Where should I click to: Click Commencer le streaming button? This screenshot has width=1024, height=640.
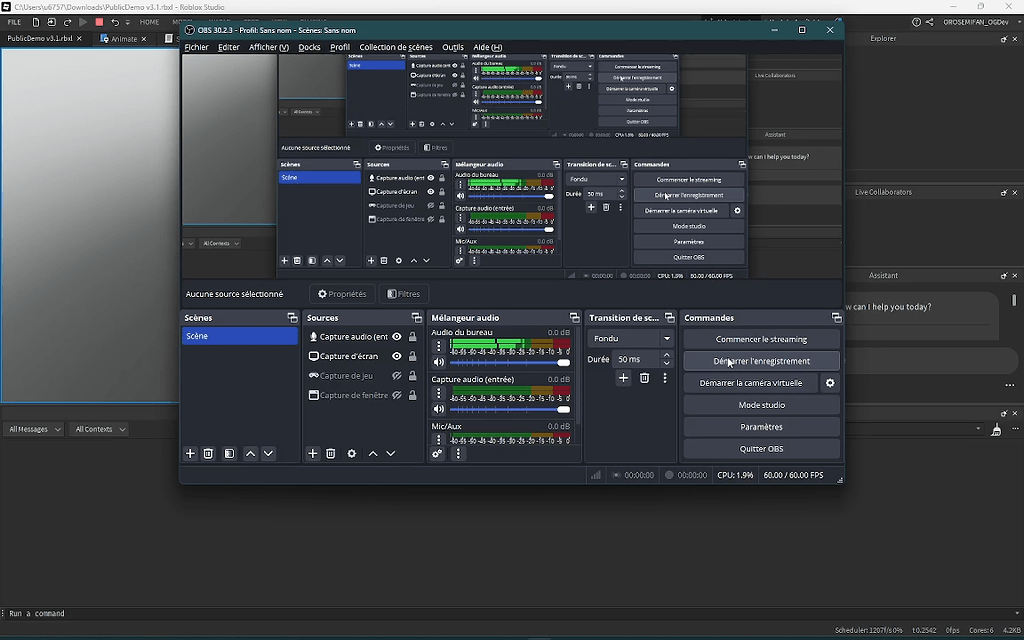(761, 340)
